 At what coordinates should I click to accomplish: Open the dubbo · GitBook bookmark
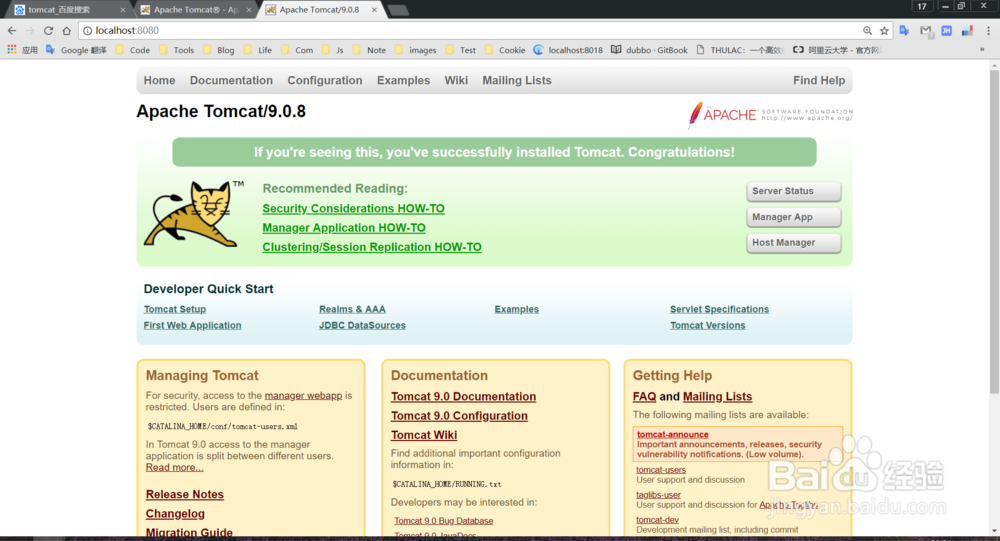point(649,50)
